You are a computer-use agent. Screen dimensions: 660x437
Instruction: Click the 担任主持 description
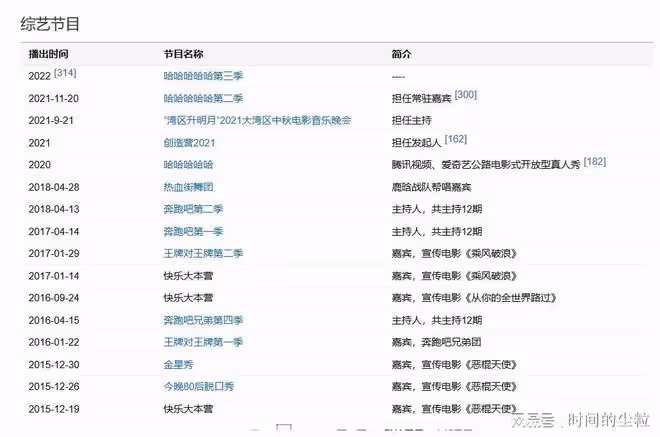tap(411, 120)
